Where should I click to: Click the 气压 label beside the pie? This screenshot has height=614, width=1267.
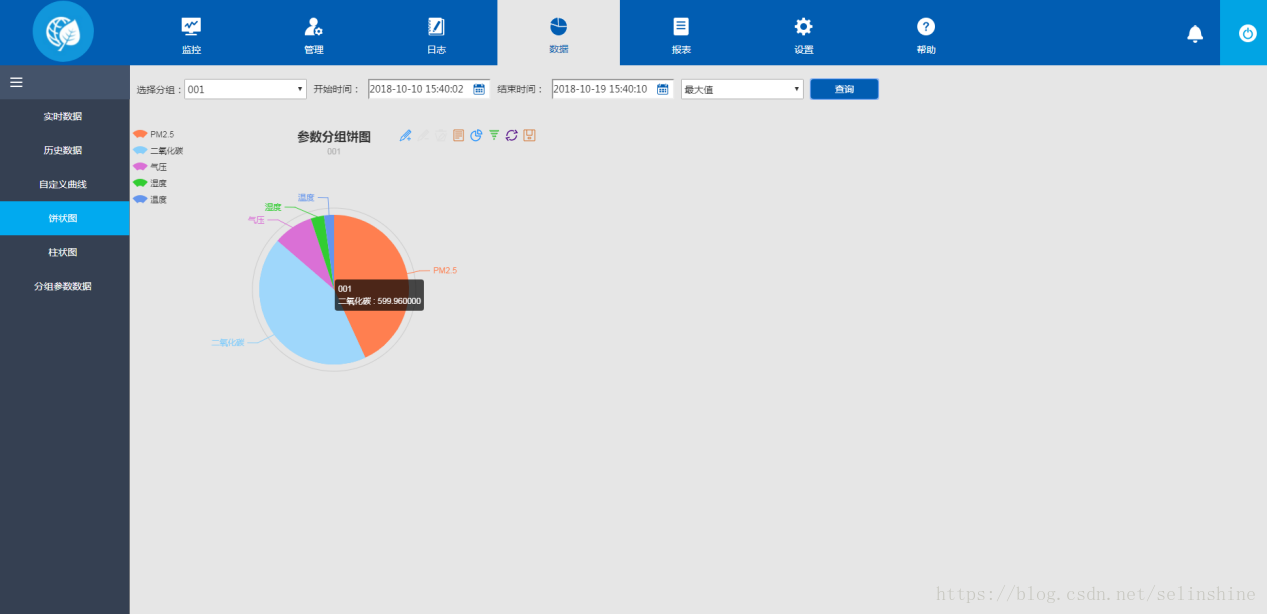point(257,220)
